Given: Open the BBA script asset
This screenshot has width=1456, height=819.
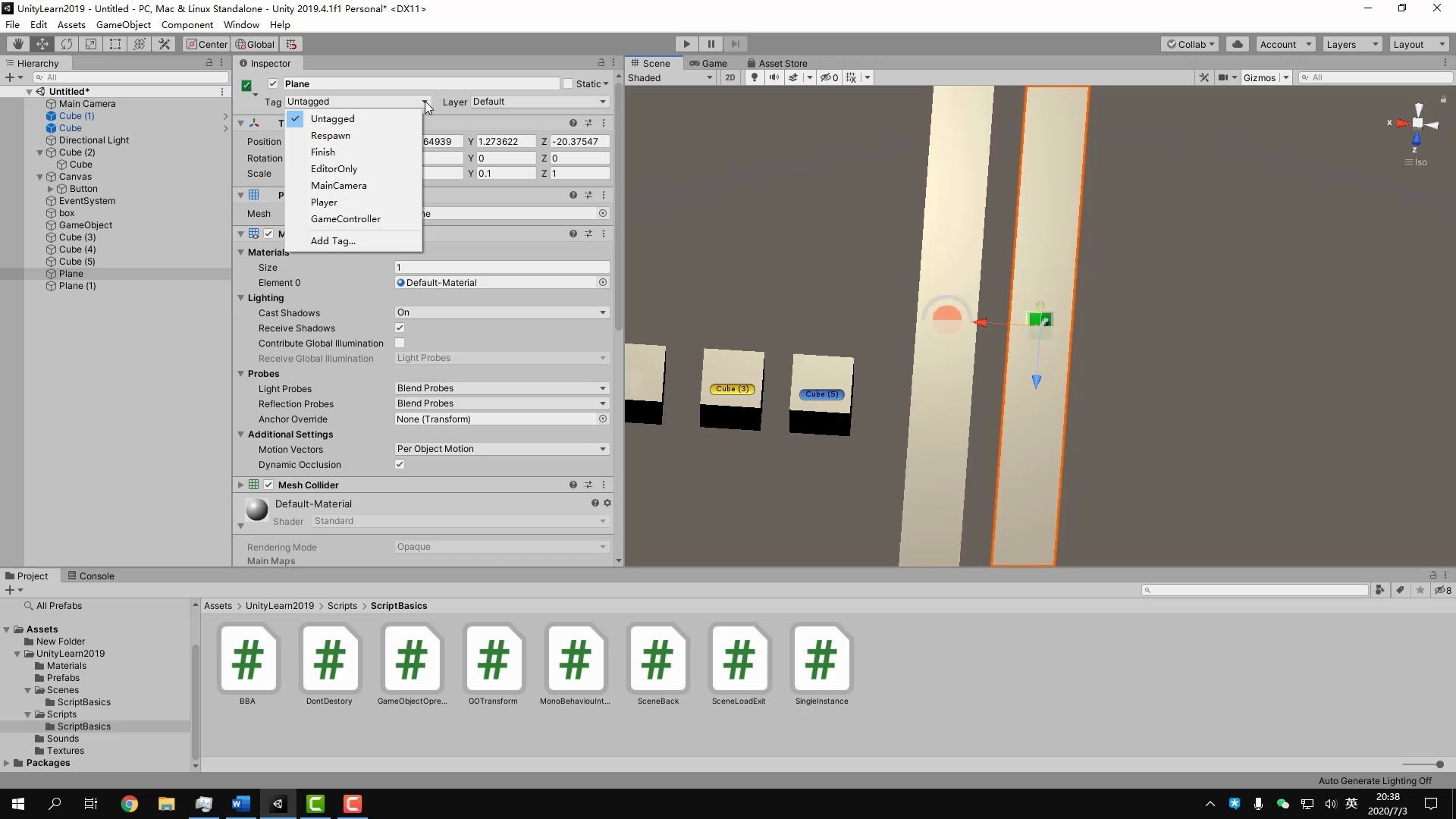Looking at the screenshot, I should tap(247, 660).
